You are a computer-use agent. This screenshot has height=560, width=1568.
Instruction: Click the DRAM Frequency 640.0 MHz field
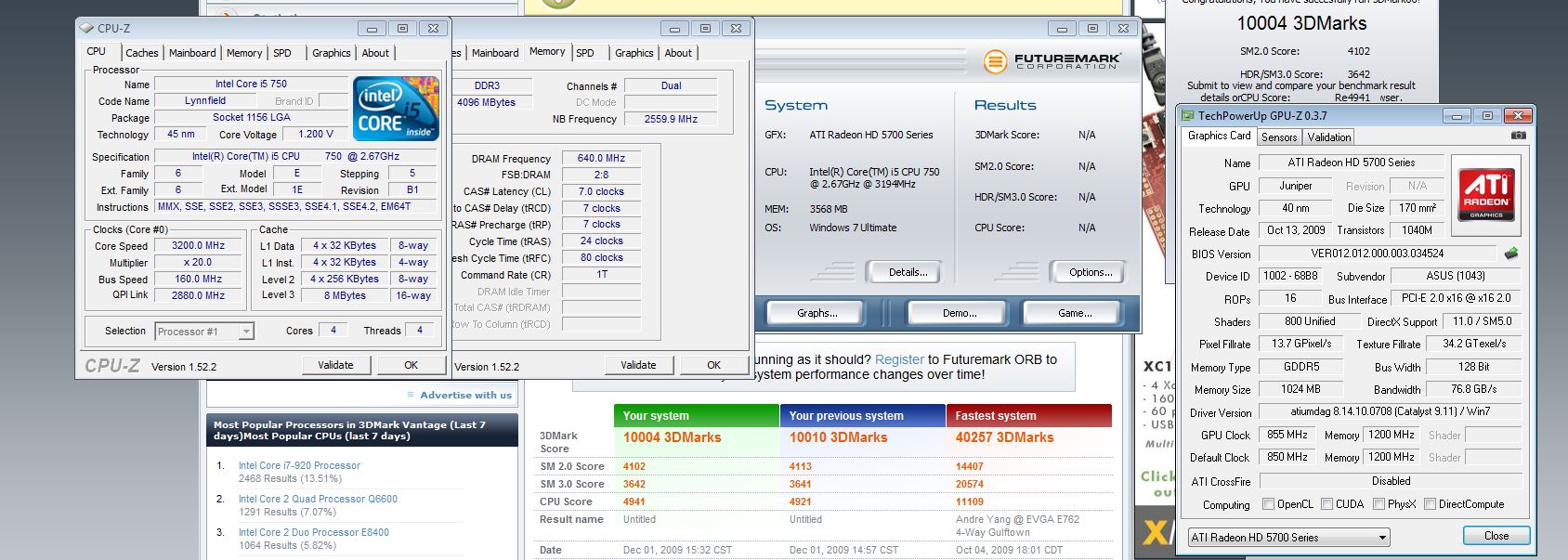click(x=601, y=158)
